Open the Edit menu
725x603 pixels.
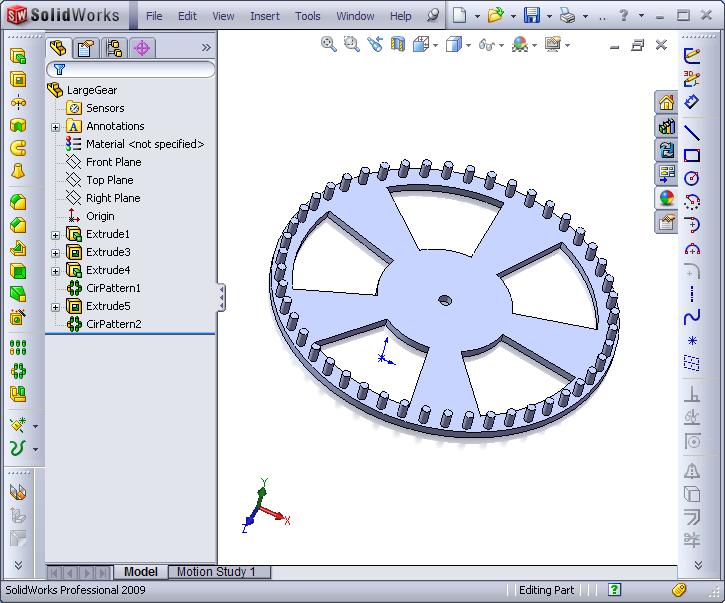pos(187,16)
